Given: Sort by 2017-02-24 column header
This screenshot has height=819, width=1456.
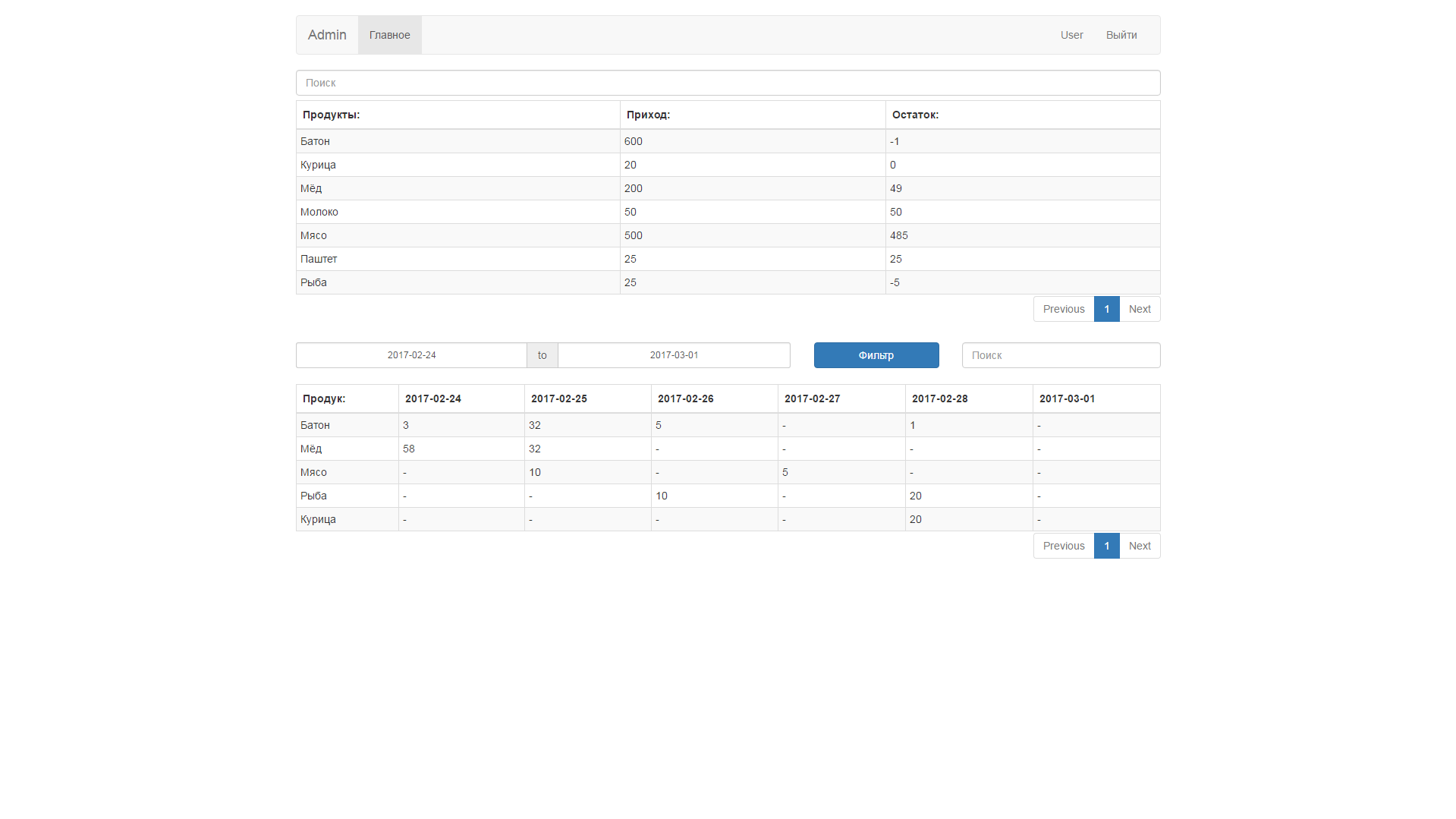Looking at the screenshot, I should [461, 398].
